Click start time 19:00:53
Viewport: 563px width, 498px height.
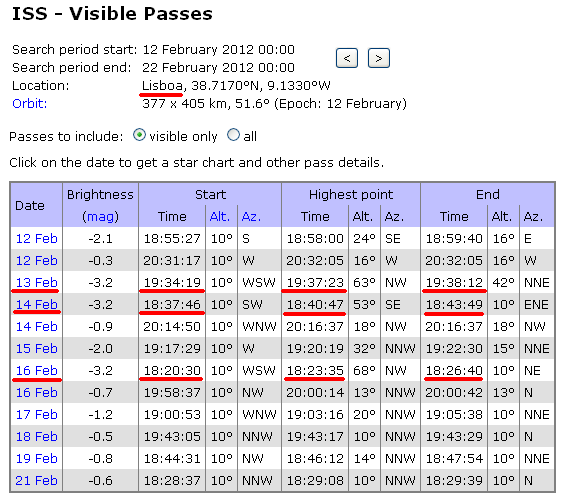point(172,415)
